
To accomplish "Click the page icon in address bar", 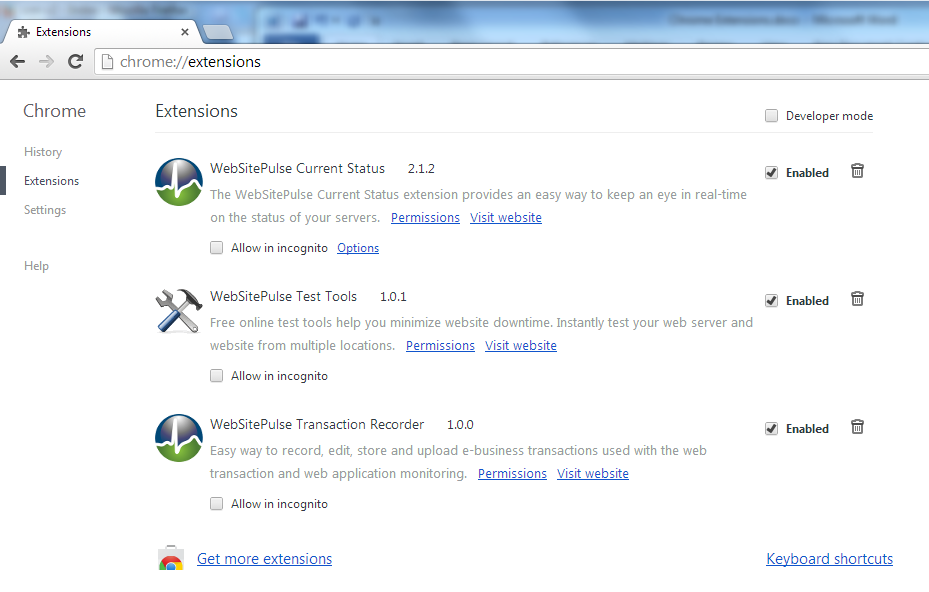I will click(x=107, y=62).
